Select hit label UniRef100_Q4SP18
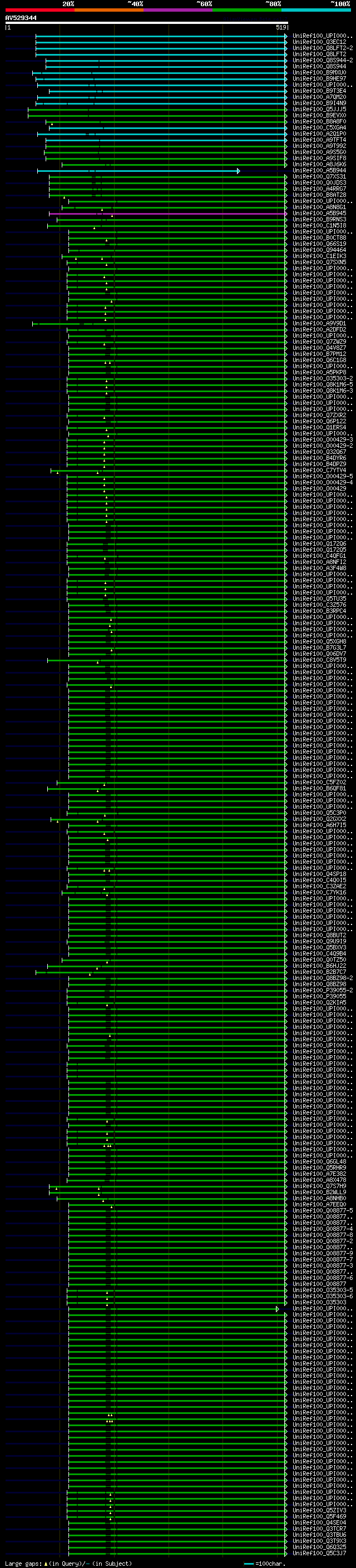Viewport: 356px width, 1568px height. point(319,874)
